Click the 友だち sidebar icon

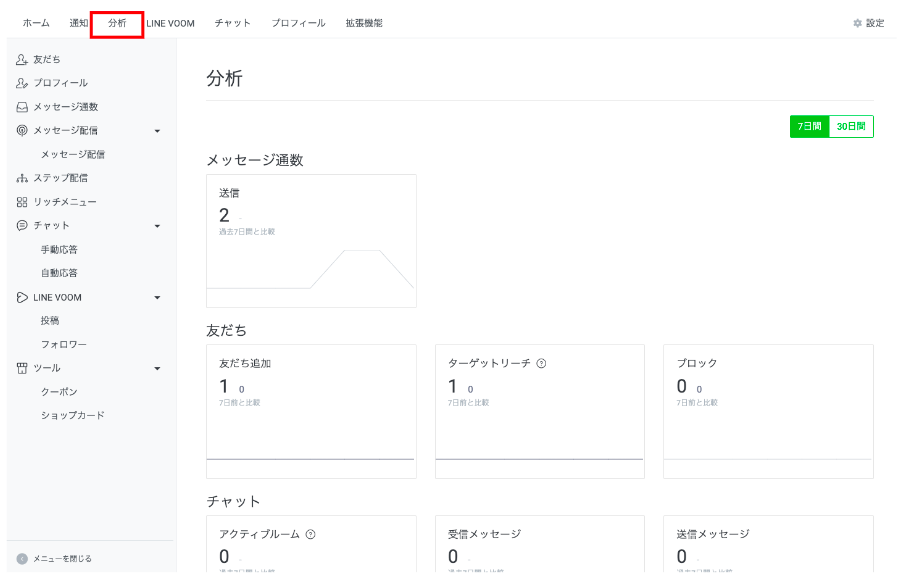22,59
